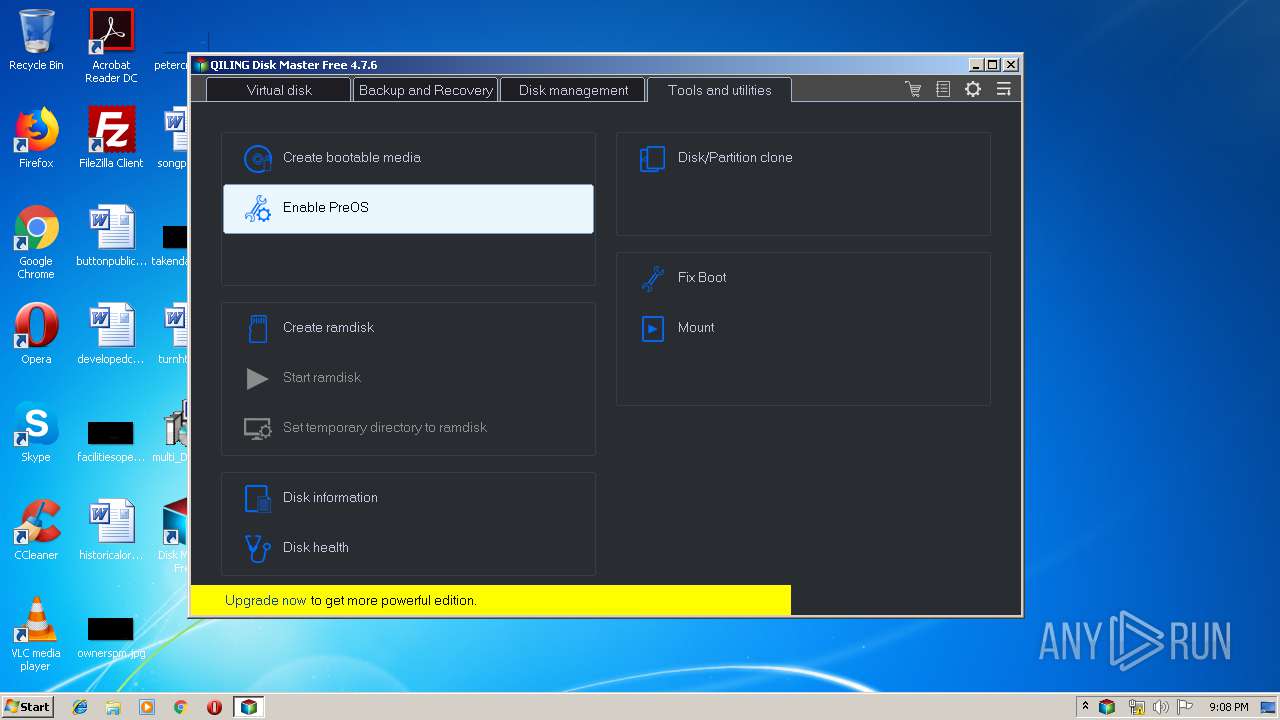The image size is (1280, 720).
Task: Show hidden tray icons arrow
Action: [x=1085, y=707]
